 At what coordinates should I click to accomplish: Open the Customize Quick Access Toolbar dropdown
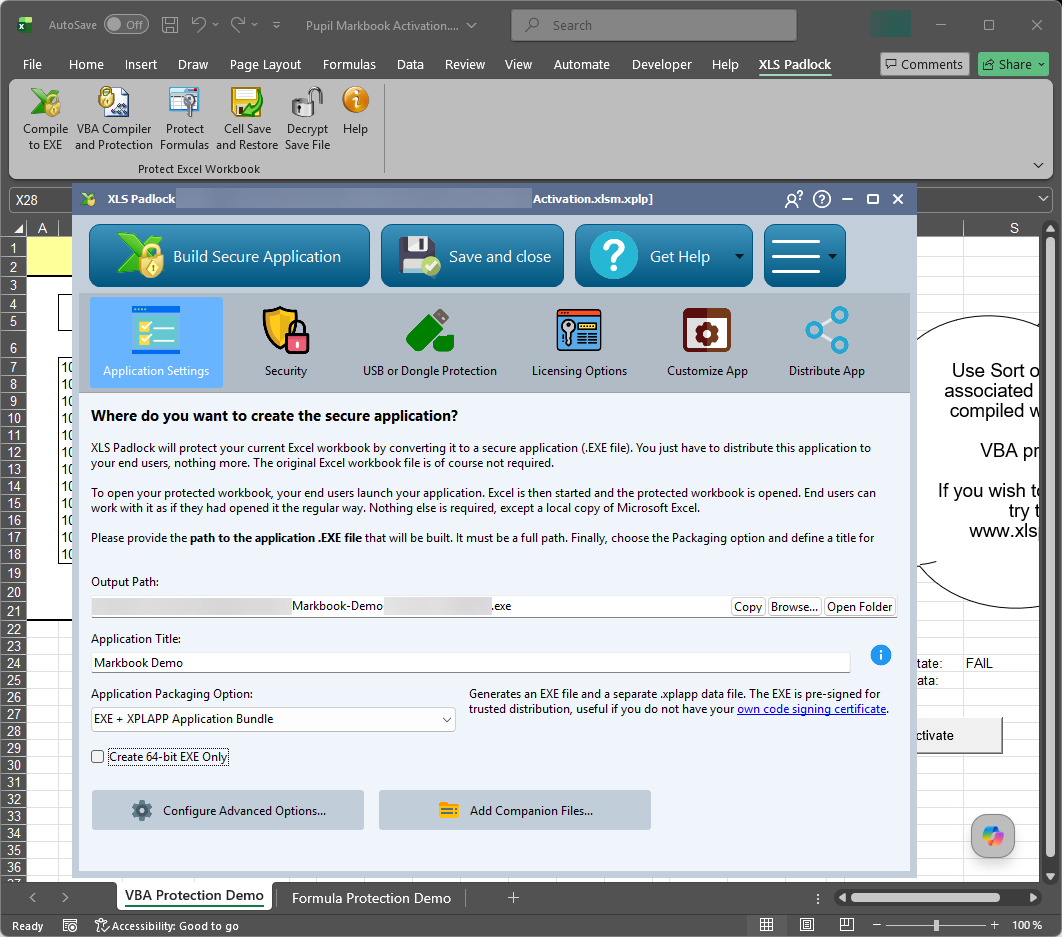pos(276,25)
